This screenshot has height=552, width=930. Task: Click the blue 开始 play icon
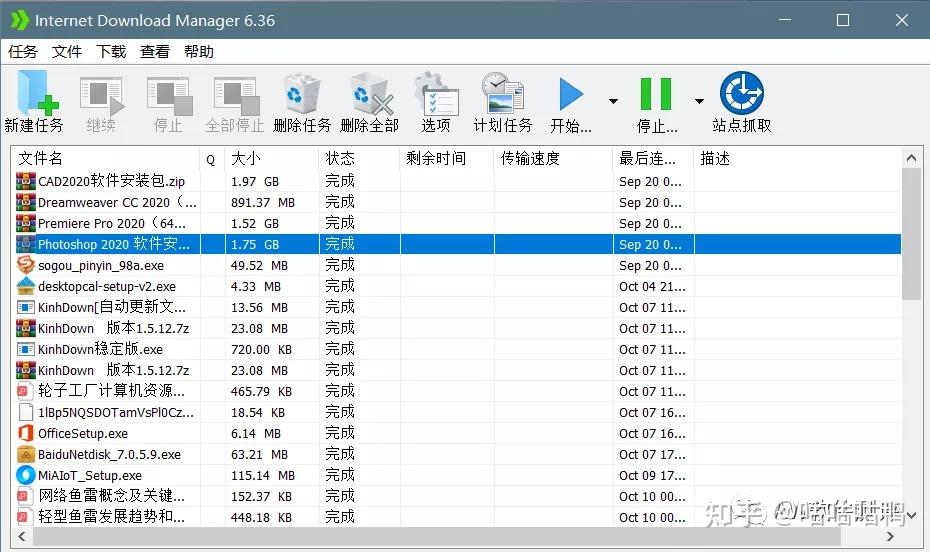click(571, 94)
